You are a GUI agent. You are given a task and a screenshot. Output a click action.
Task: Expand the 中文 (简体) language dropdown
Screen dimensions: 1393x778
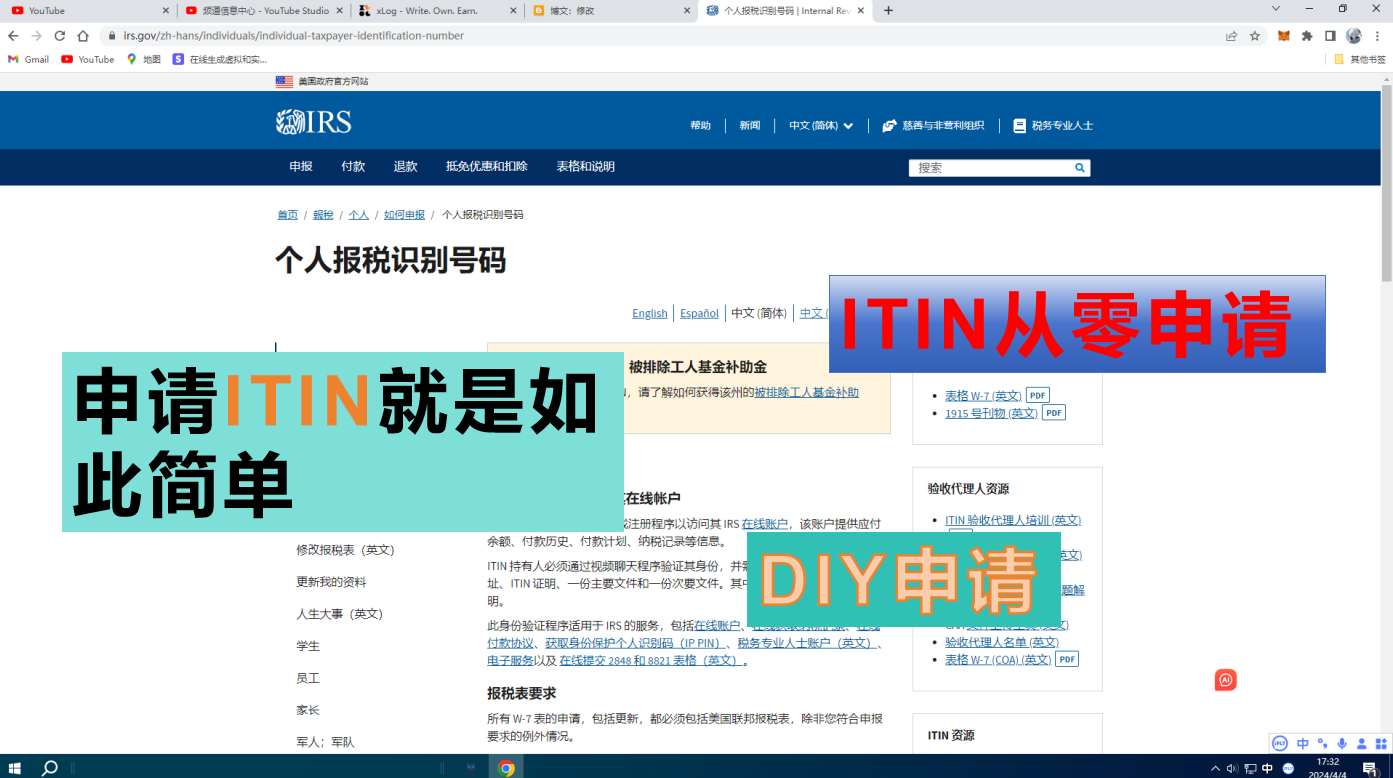(821, 126)
